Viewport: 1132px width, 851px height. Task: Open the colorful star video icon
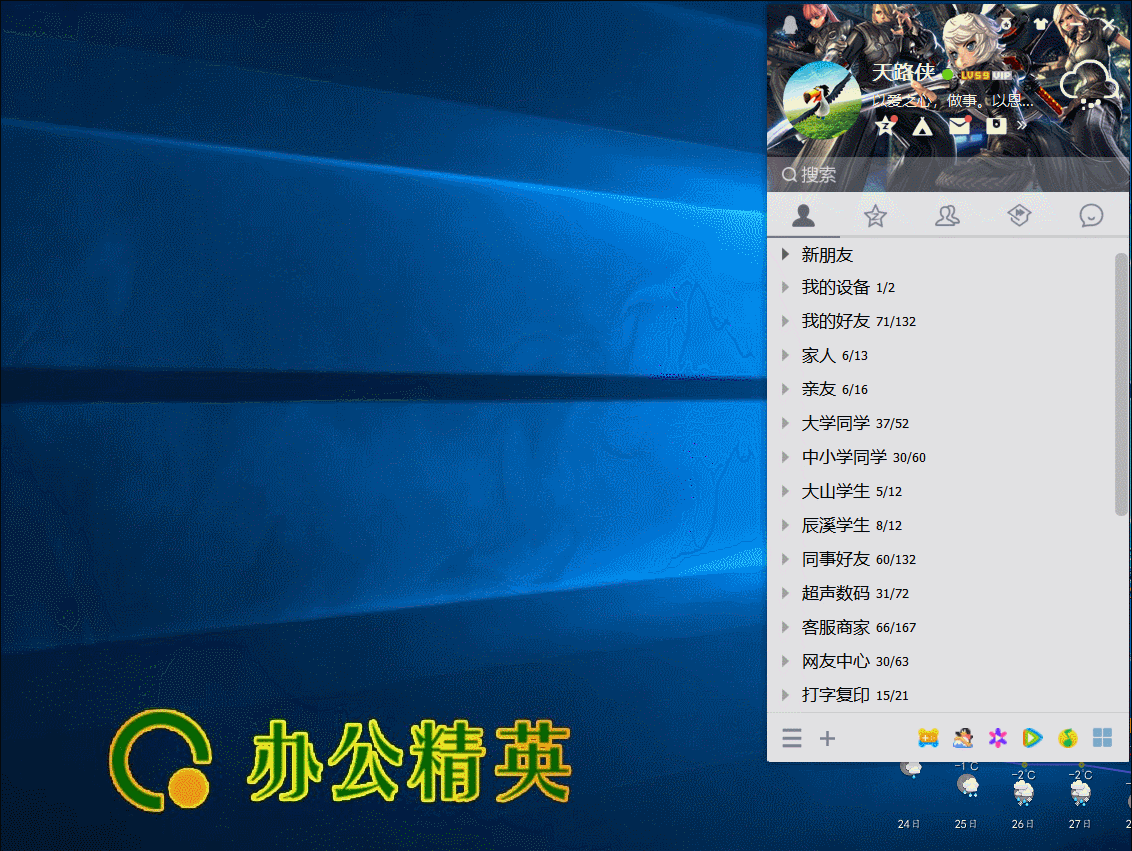(998, 738)
